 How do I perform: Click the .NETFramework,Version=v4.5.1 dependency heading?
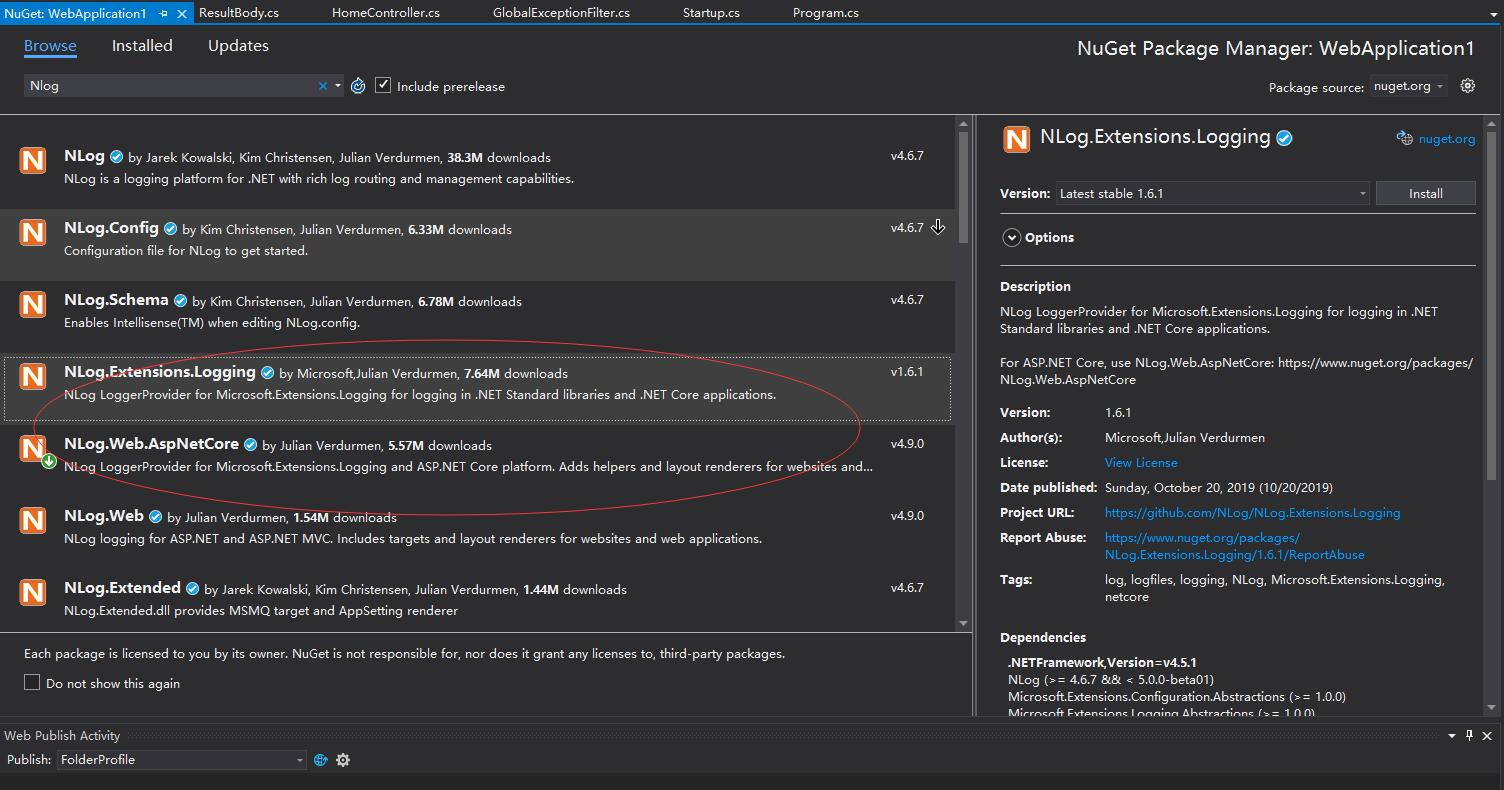click(x=1102, y=662)
